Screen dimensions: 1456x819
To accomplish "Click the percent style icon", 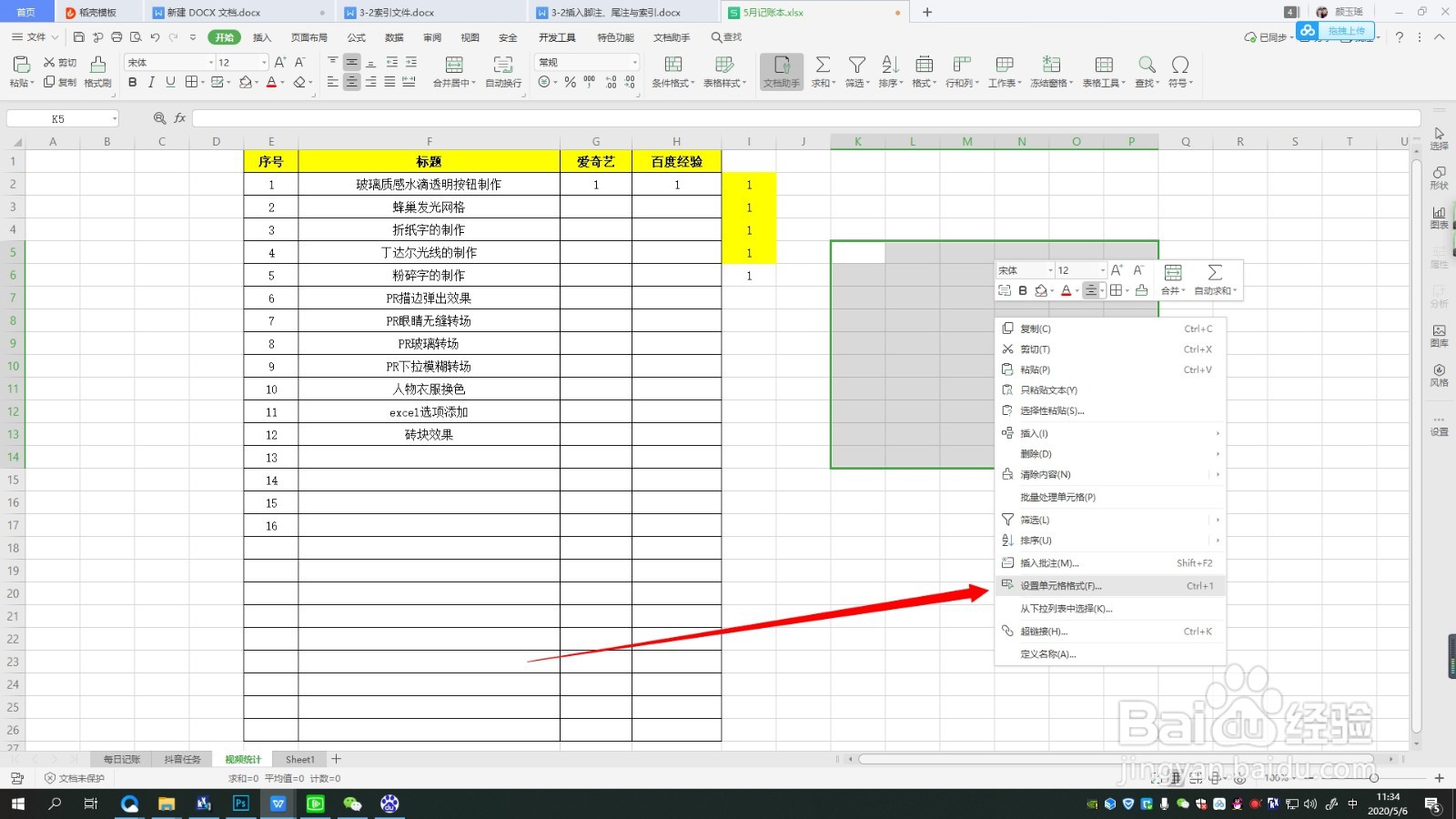I will [570, 82].
